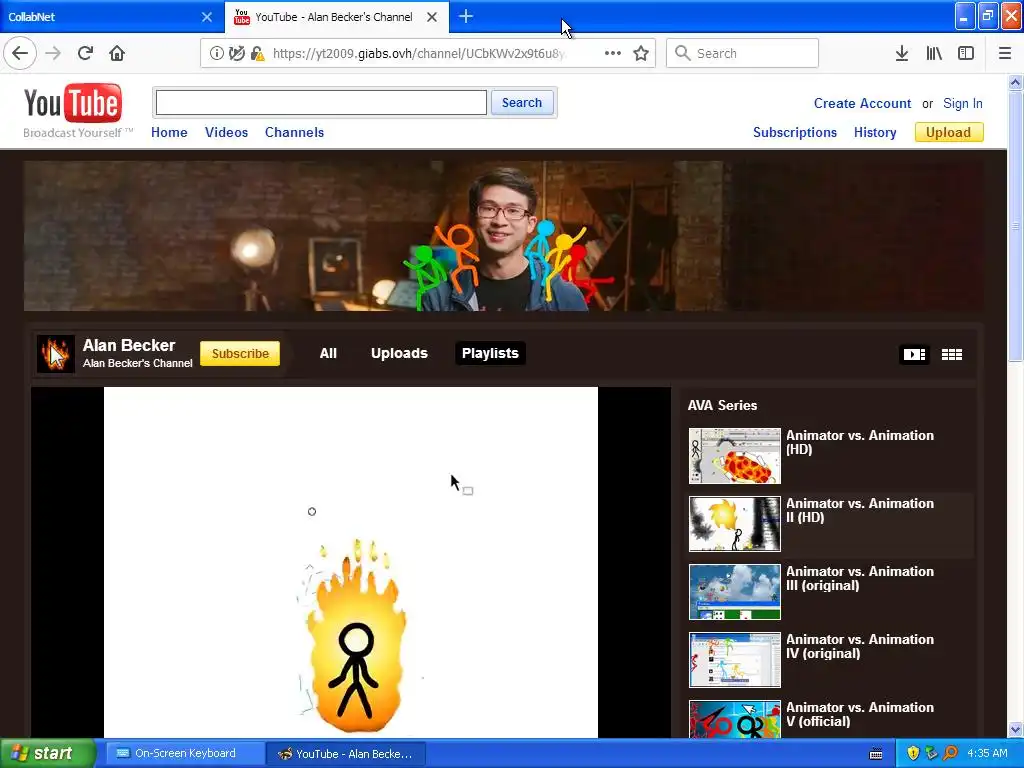
Task: Open the Downloads arrow icon
Action: 902,53
